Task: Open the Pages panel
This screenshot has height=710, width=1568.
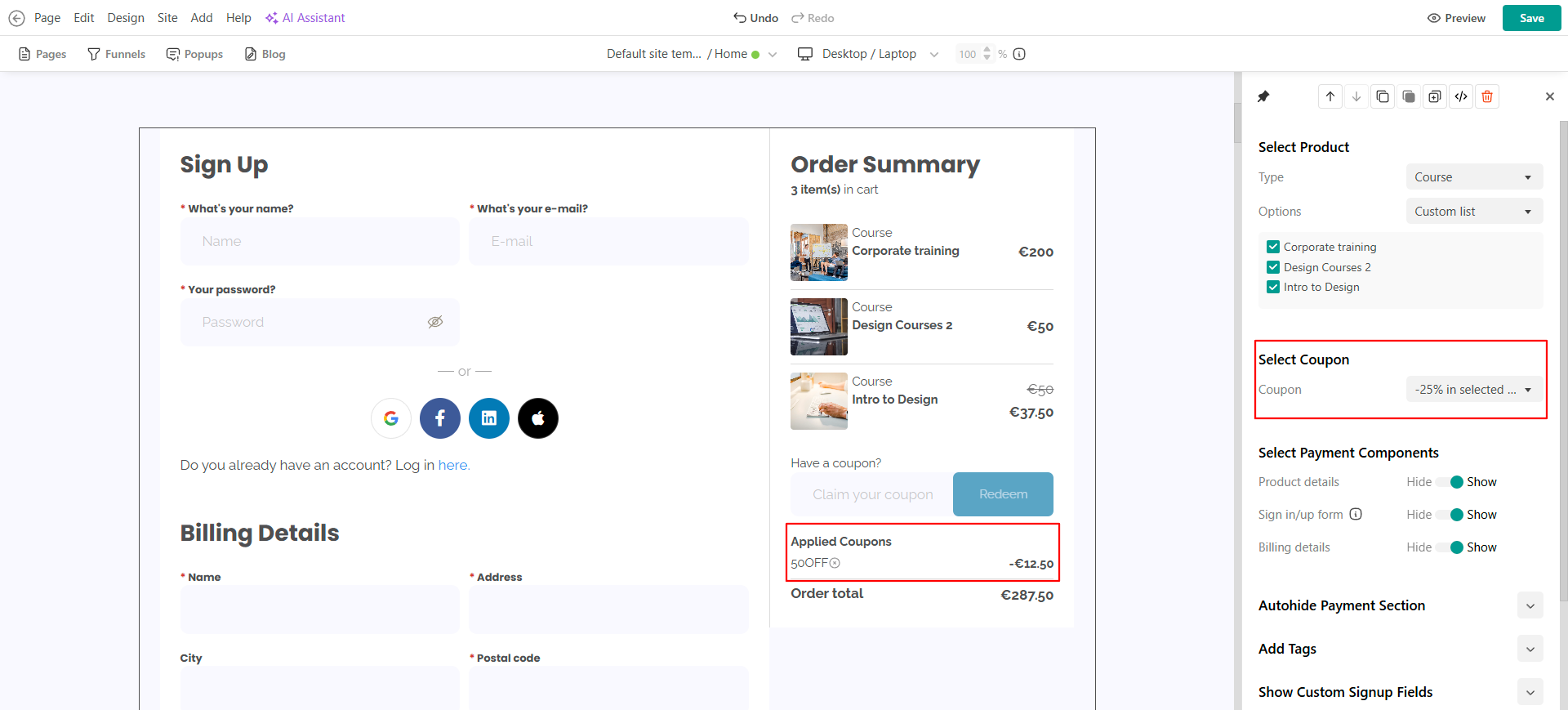Action: pyautogui.click(x=42, y=54)
